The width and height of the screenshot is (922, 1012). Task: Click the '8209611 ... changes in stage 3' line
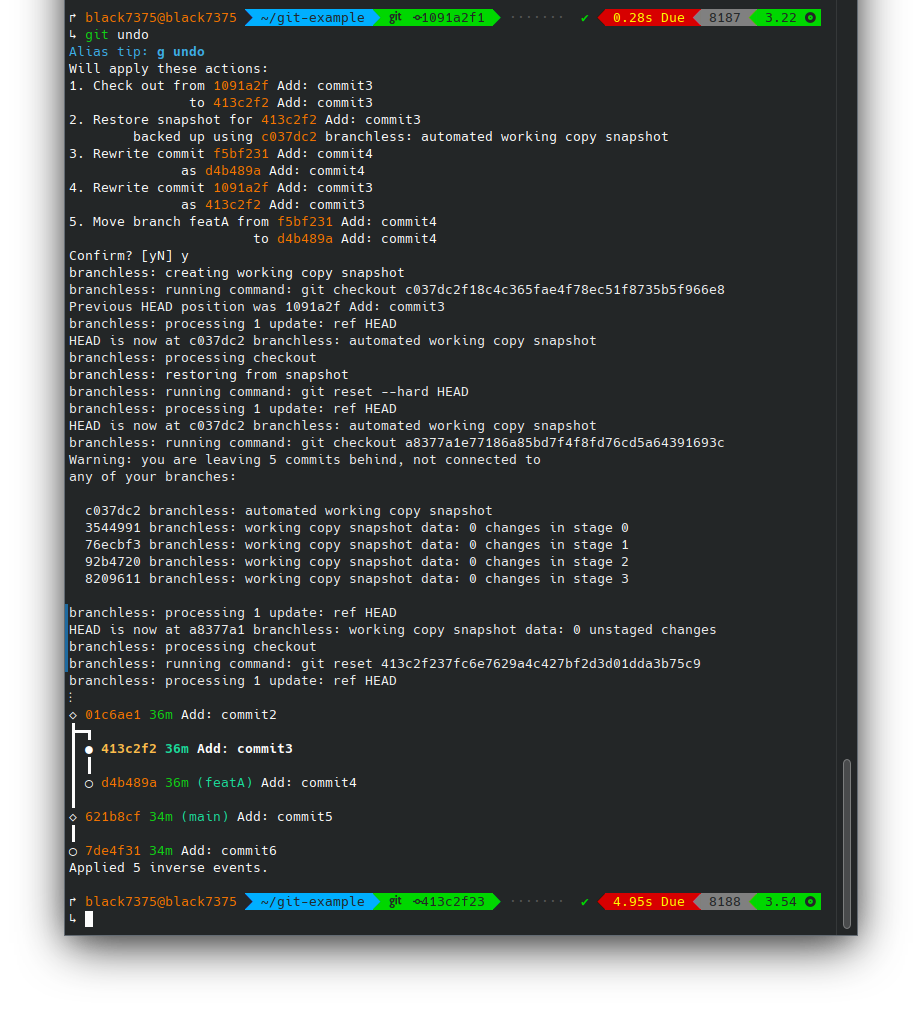(357, 579)
